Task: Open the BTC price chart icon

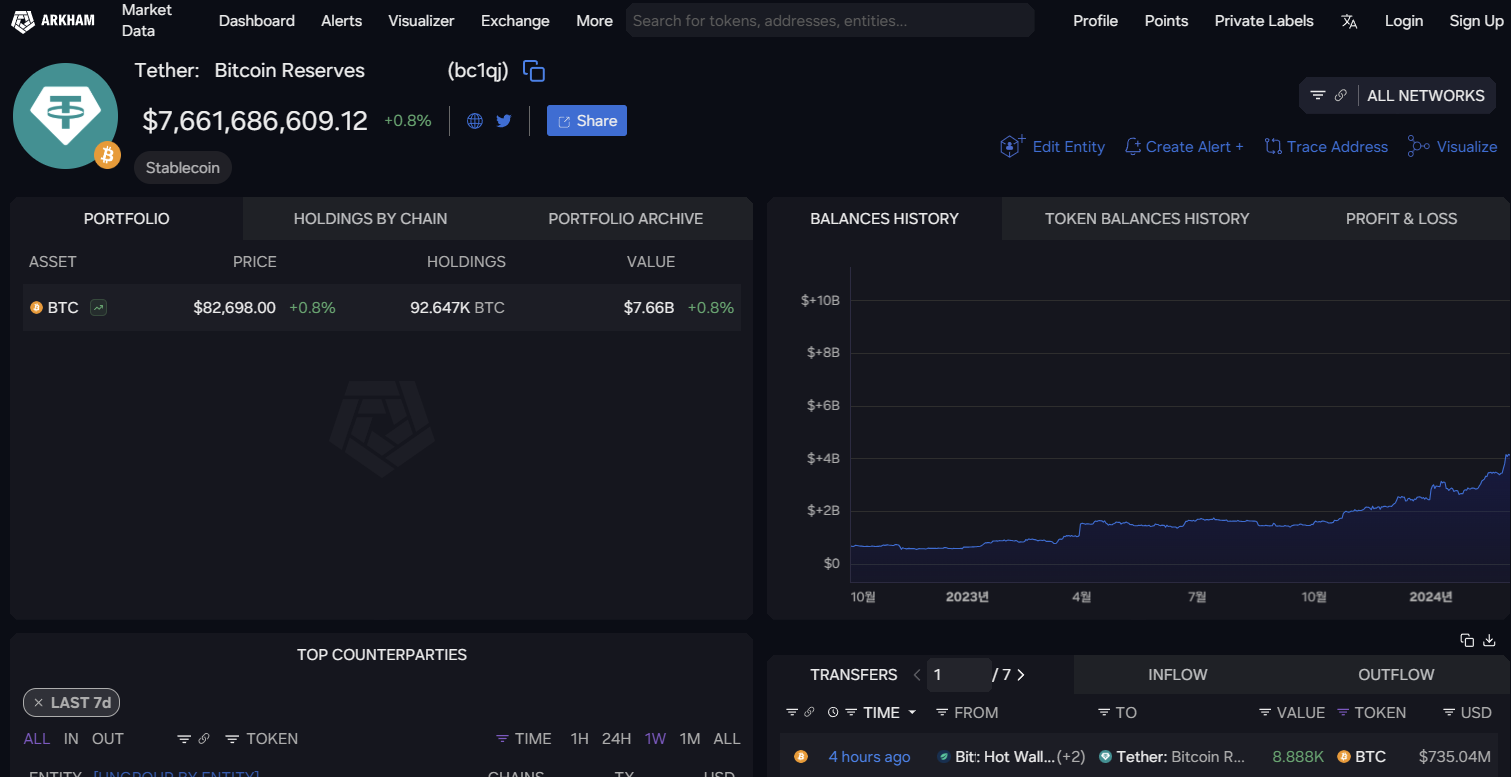Action: click(x=97, y=307)
